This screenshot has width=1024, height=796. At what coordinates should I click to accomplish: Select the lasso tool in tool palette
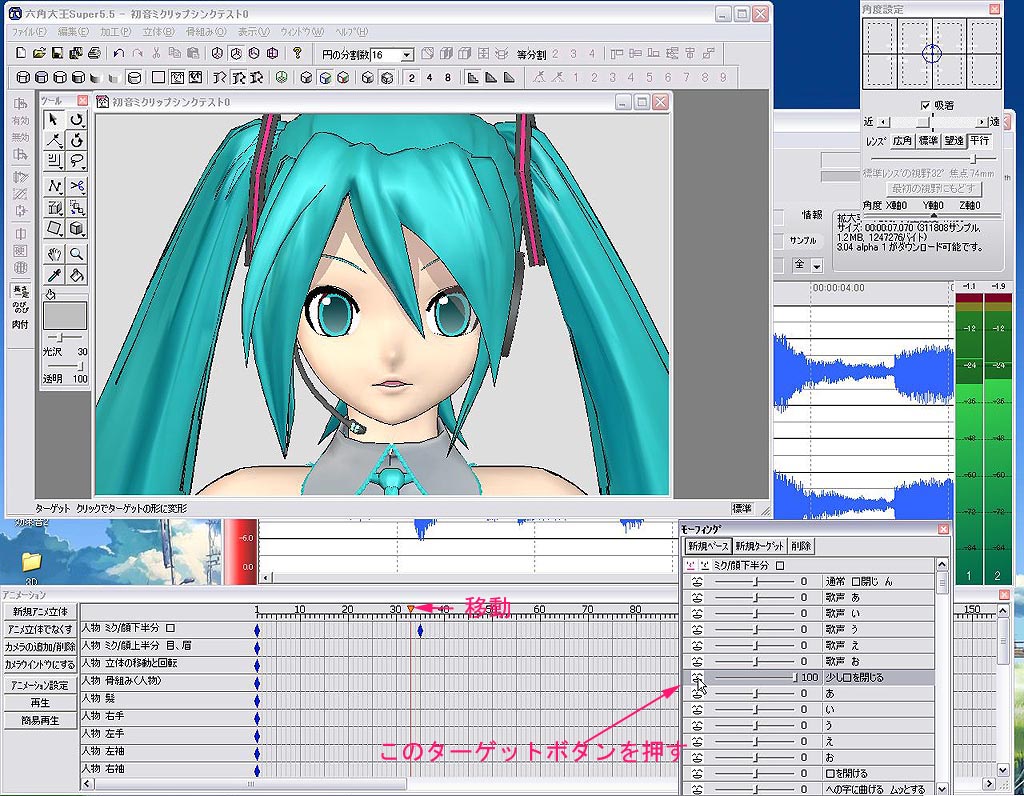pos(76,161)
